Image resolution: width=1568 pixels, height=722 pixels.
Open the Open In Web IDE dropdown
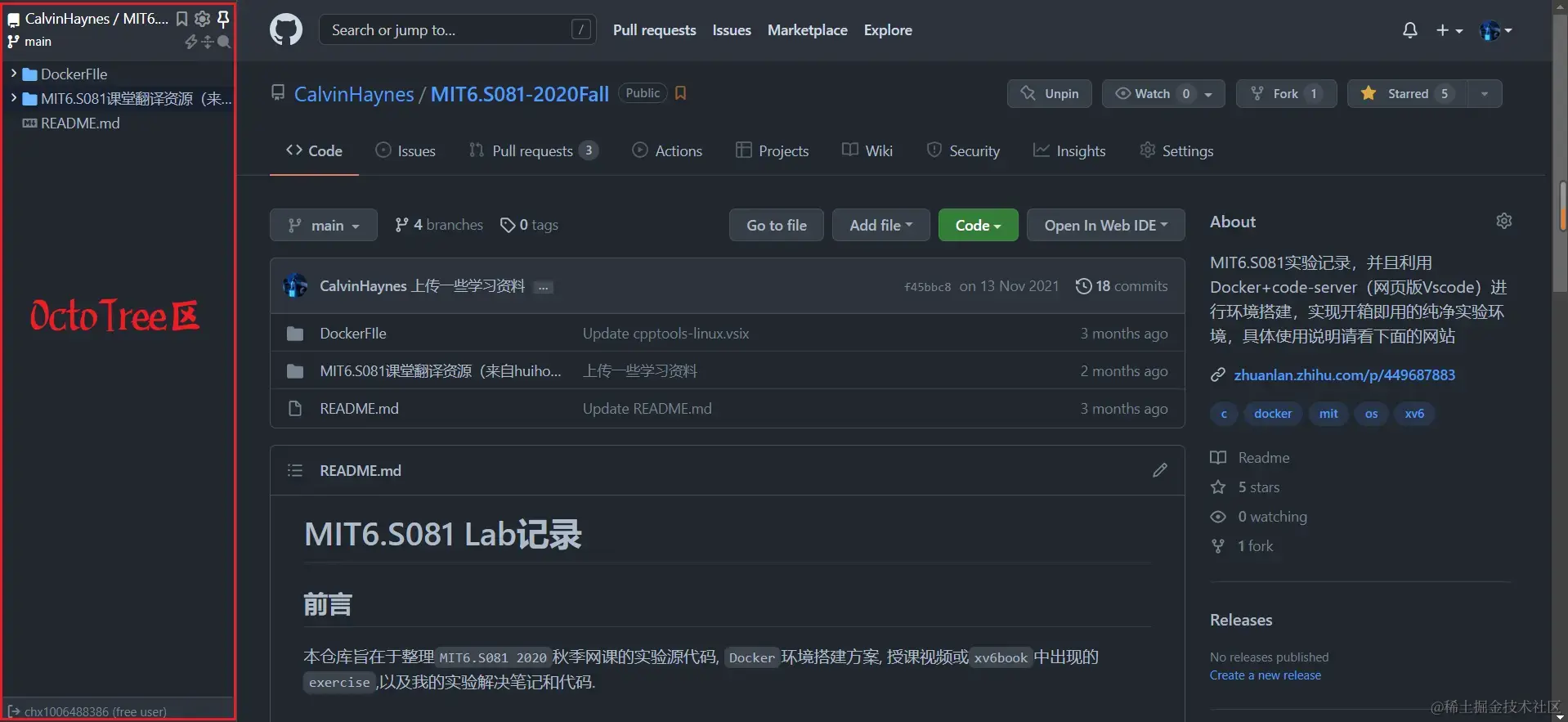(1106, 225)
